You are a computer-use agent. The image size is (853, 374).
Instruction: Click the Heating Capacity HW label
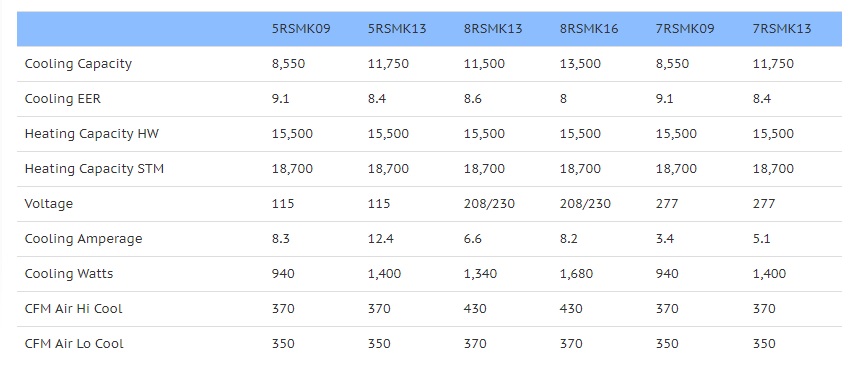click(x=91, y=134)
